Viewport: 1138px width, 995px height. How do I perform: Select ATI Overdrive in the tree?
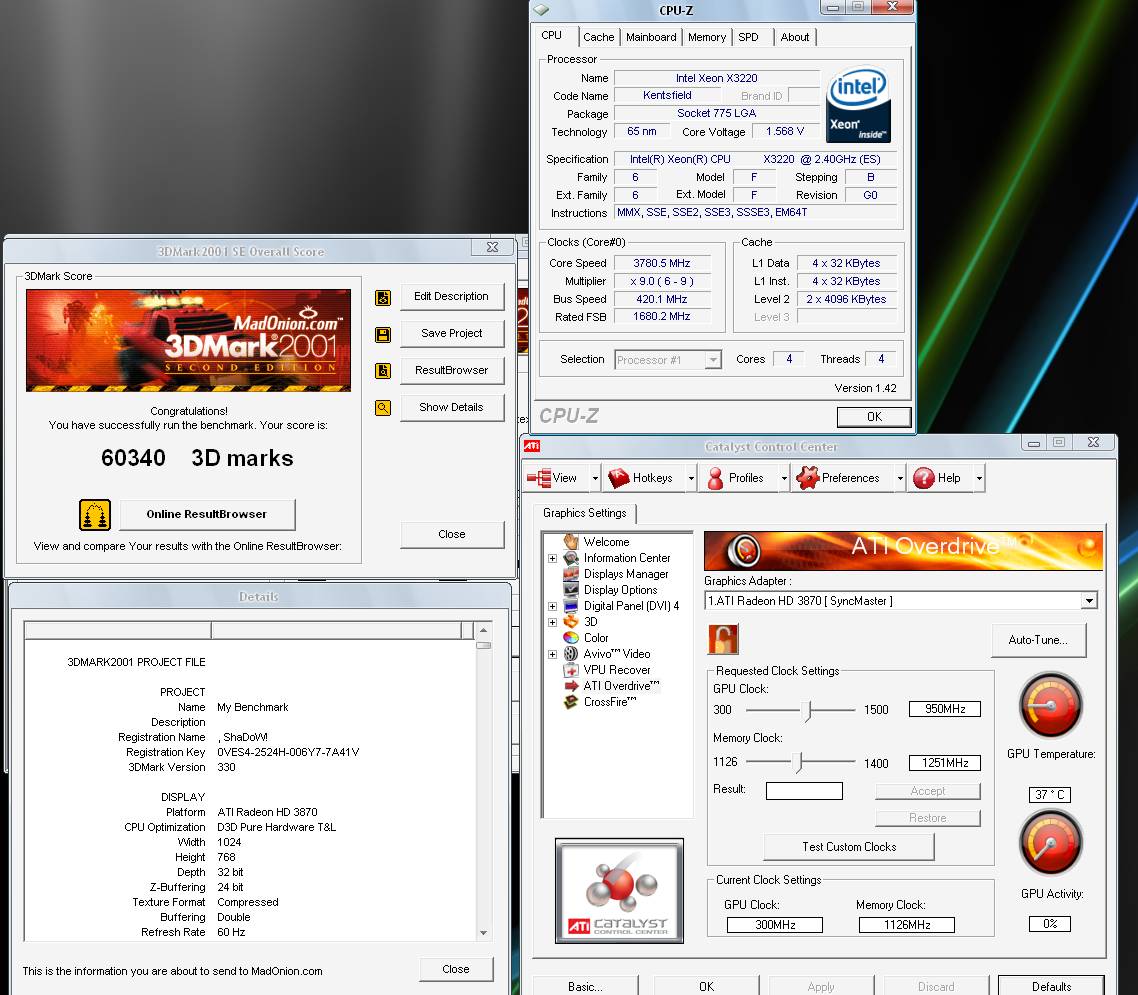pos(621,686)
